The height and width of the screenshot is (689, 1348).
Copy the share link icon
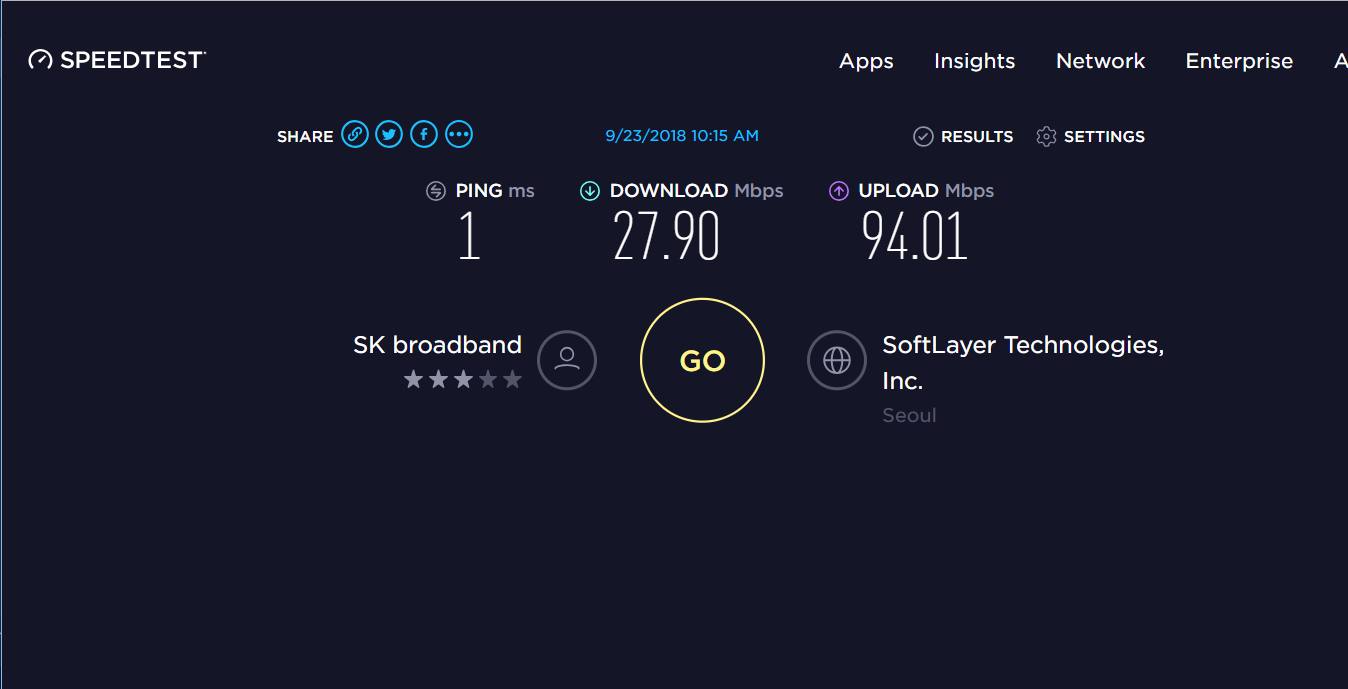click(355, 134)
